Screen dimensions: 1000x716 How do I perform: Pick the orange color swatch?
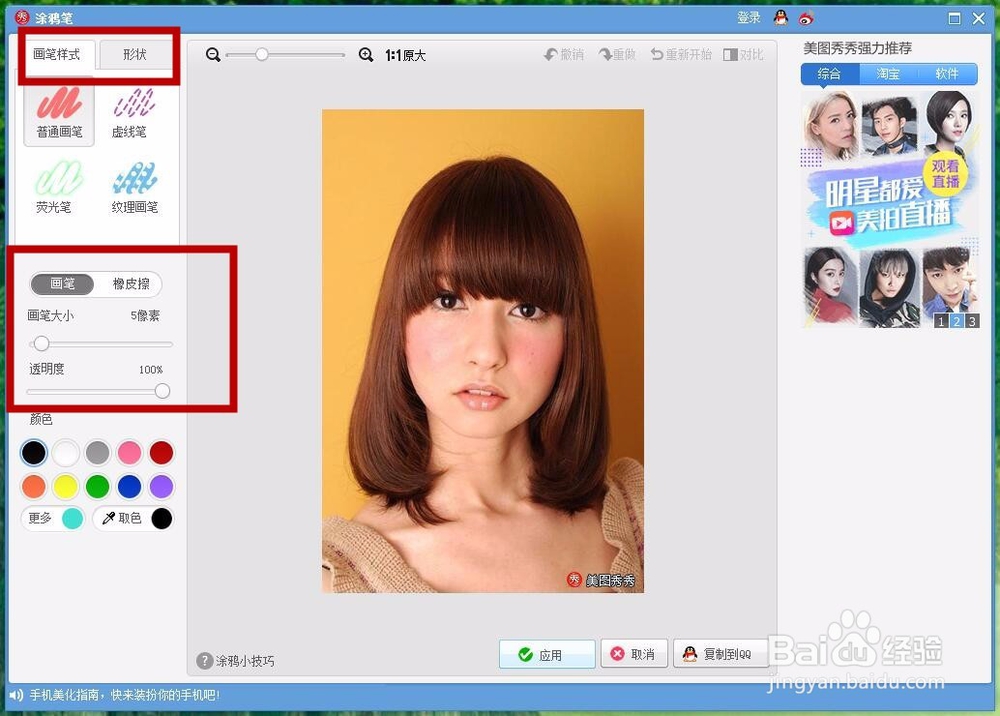click(34, 486)
